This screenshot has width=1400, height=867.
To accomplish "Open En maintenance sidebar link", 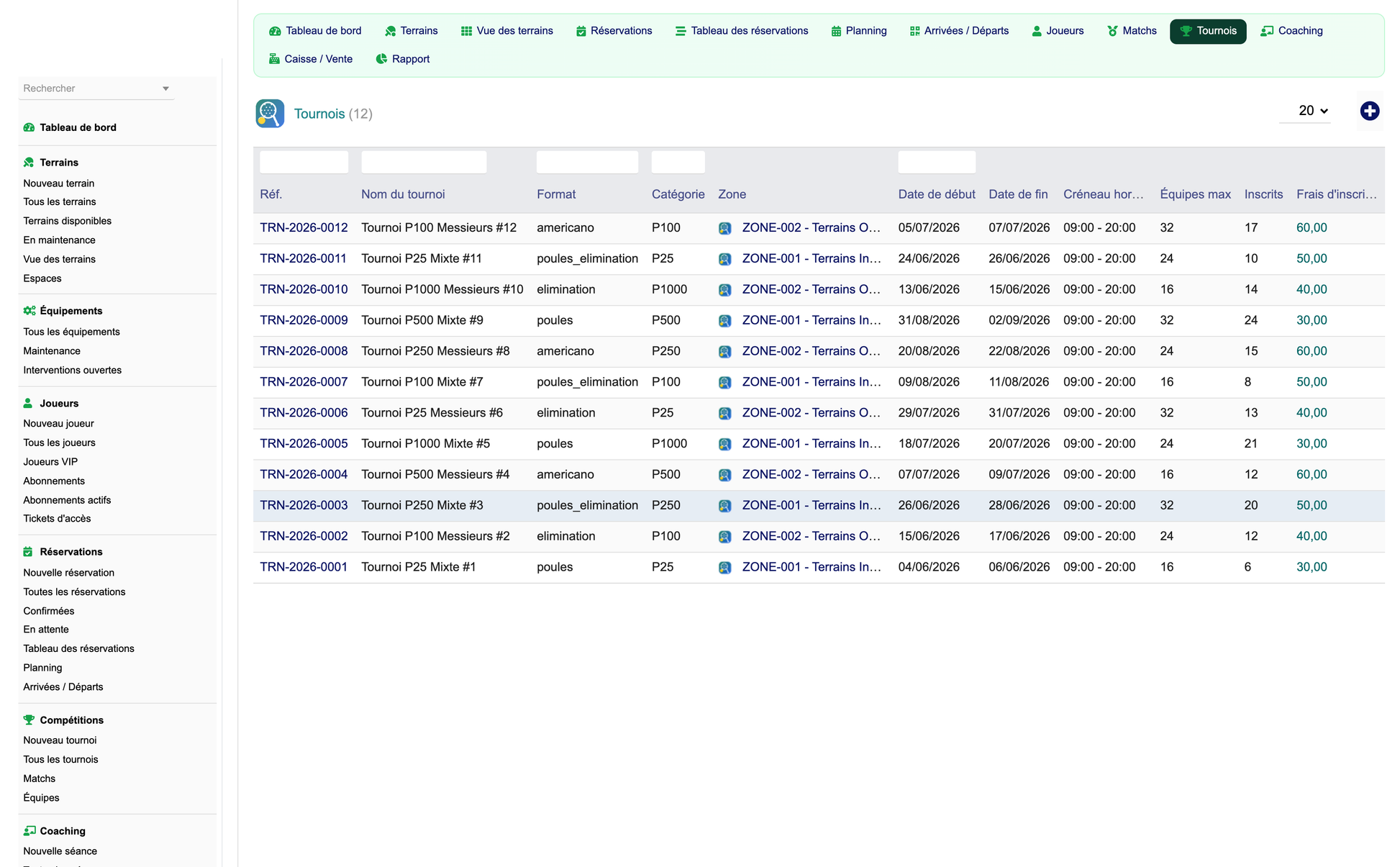I will click(59, 240).
